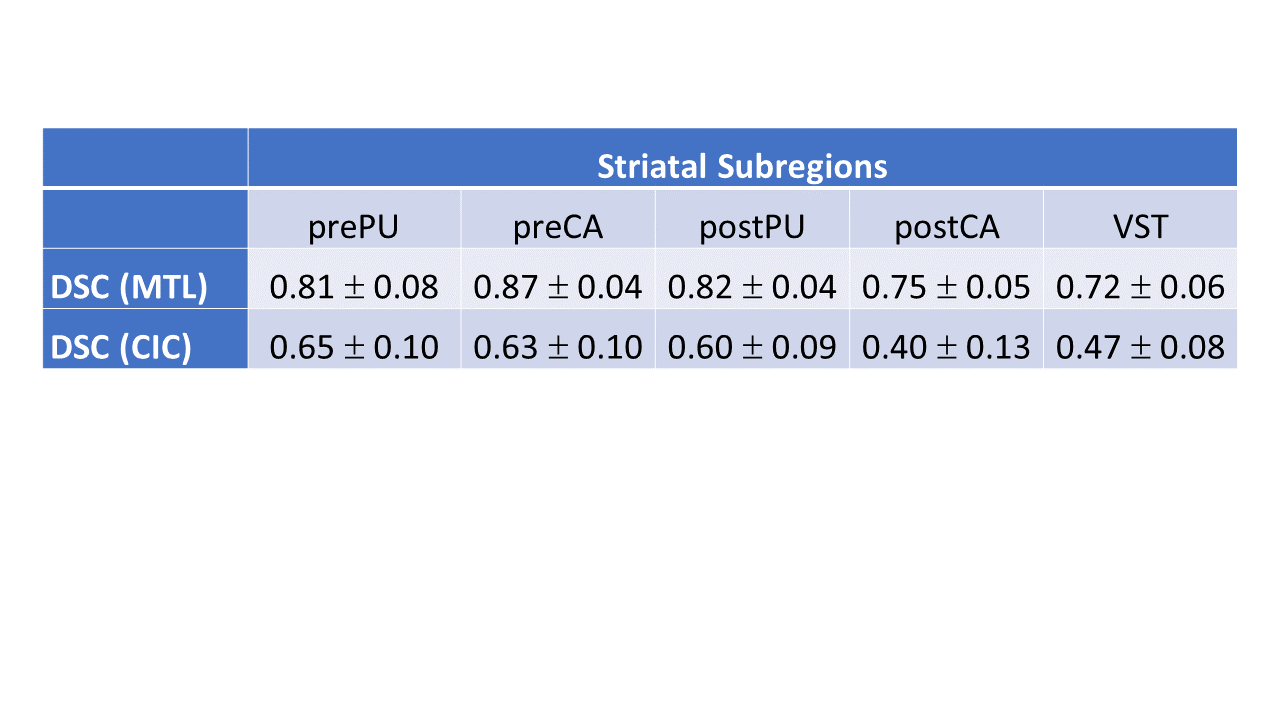
Task: Click the postCA column header
Action: pyautogui.click(x=946, y=227)
